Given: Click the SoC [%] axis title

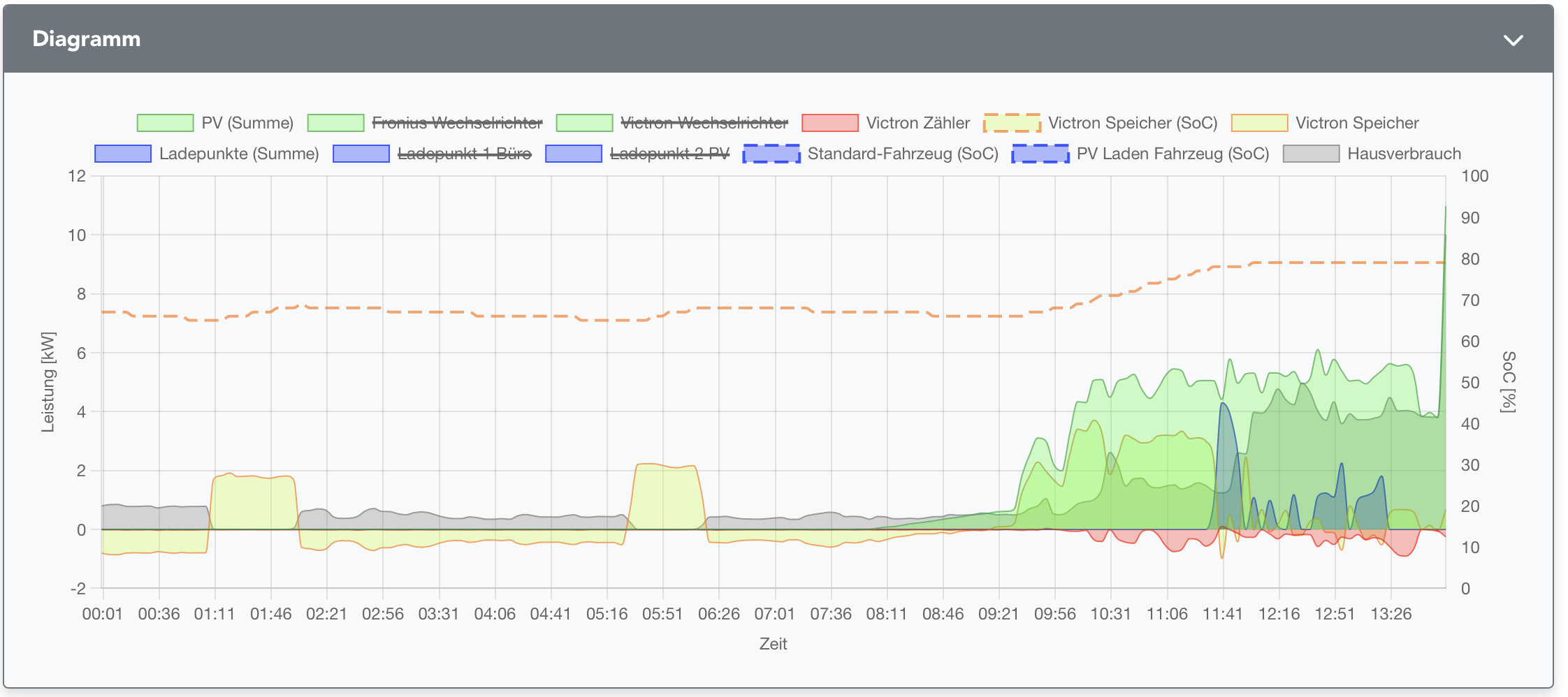Looking at the screenshot, I should (x=1509, y=382).
